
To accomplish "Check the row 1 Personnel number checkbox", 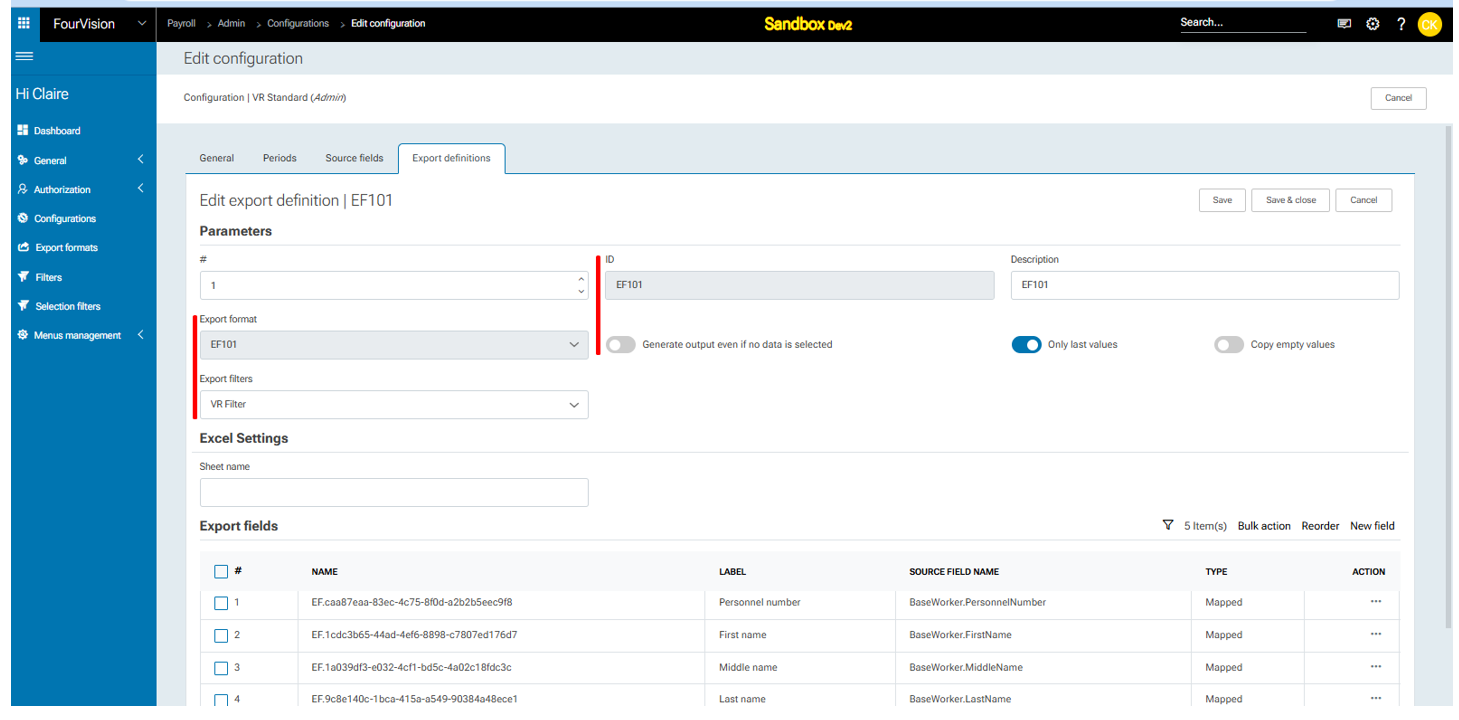I will (221, 603).
